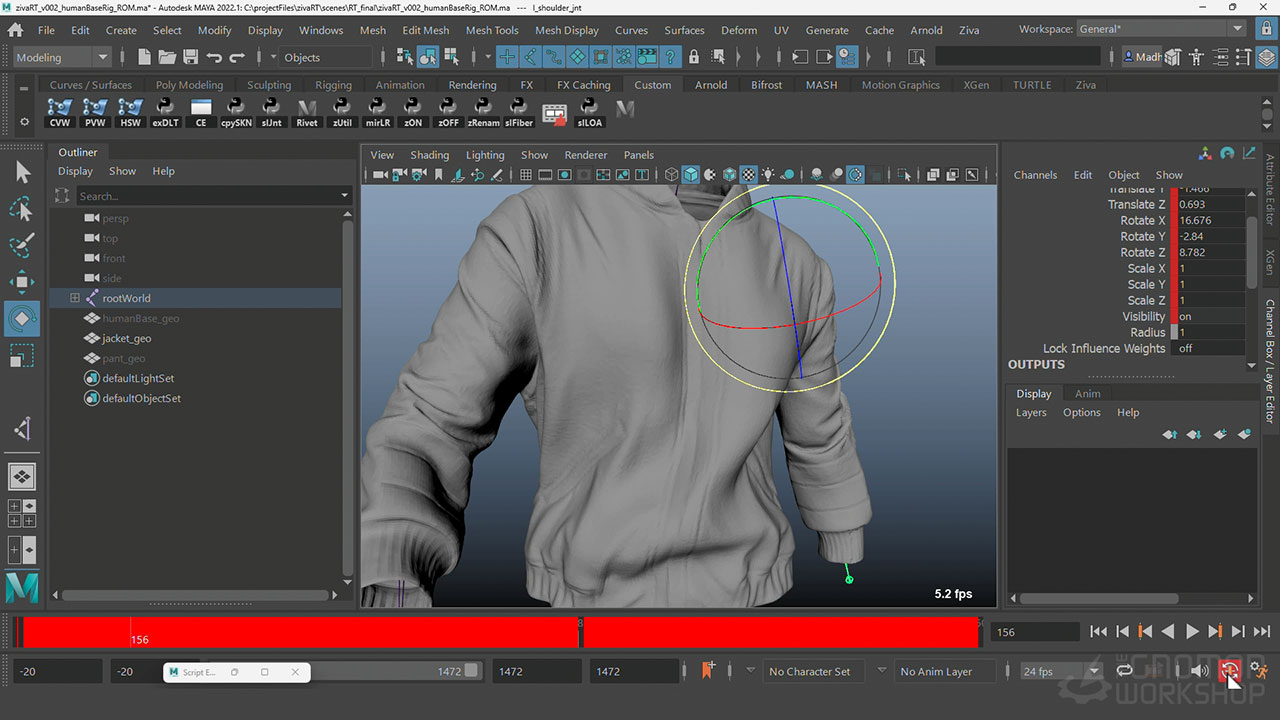Click the red timeline at frame 156
1280x720 pixels.
133,631
